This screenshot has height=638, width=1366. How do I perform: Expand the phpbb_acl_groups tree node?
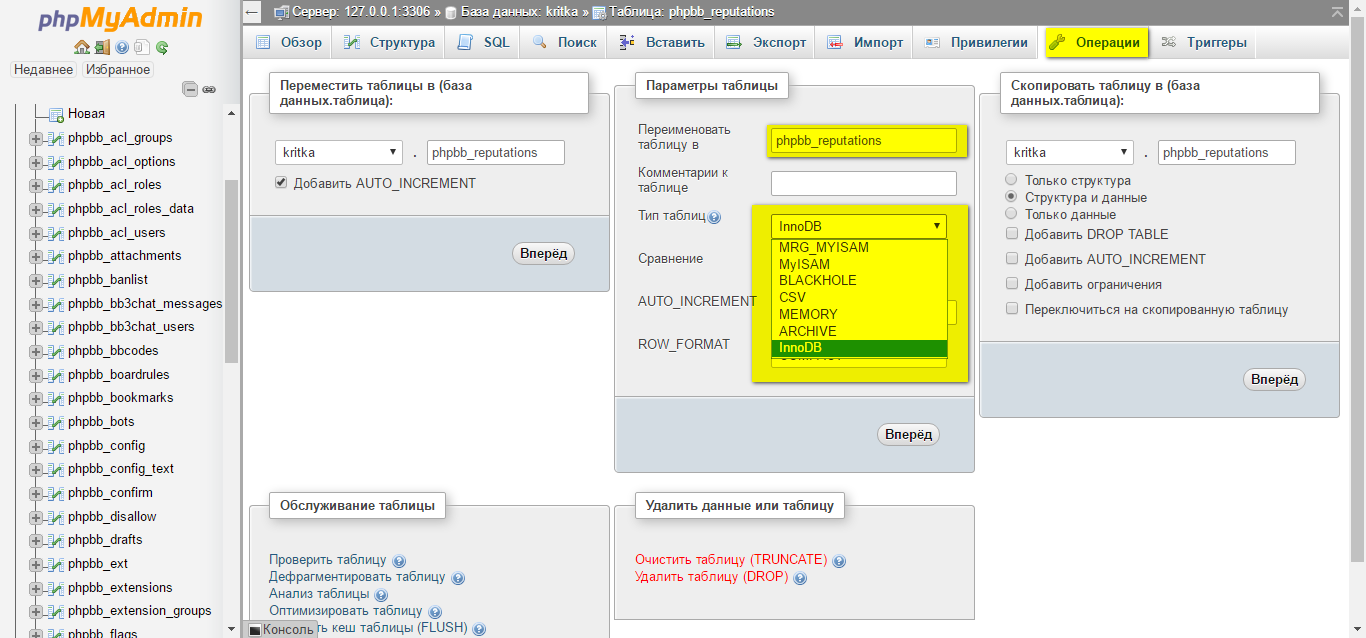pyautogui.click(x=35, y=138)
